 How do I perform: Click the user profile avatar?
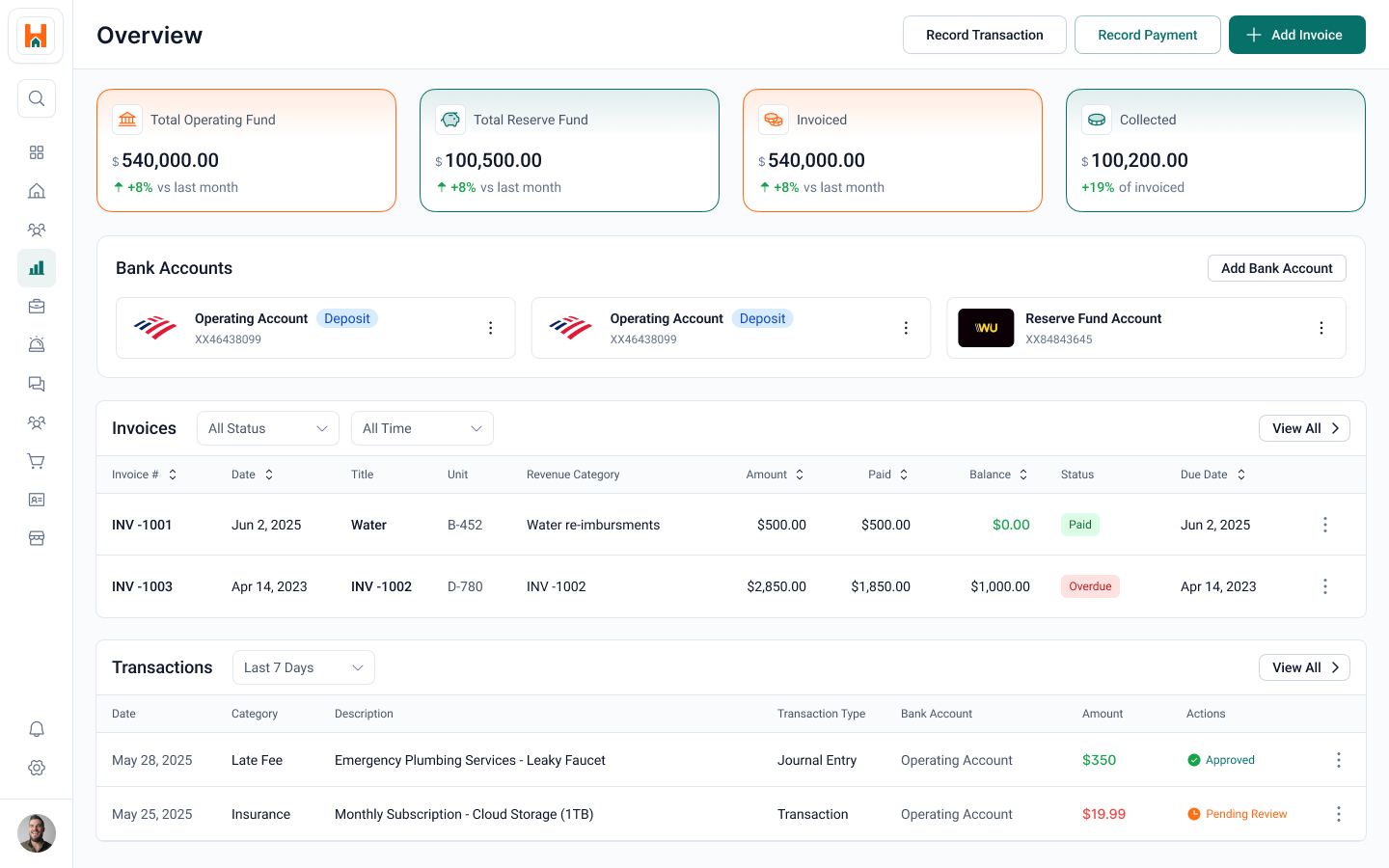[x=37, y=833]
